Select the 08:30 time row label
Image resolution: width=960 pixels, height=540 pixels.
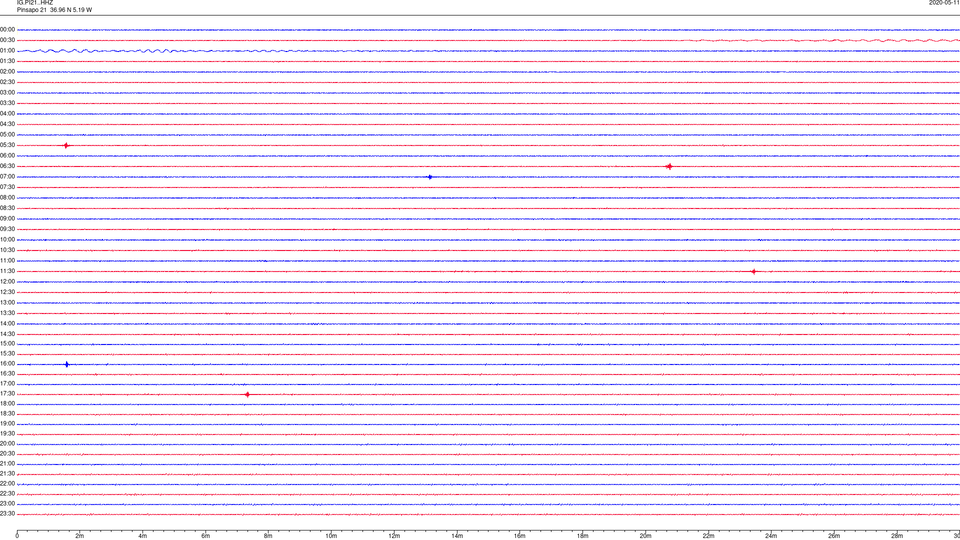pyautogui.click(x=8, y=208)
